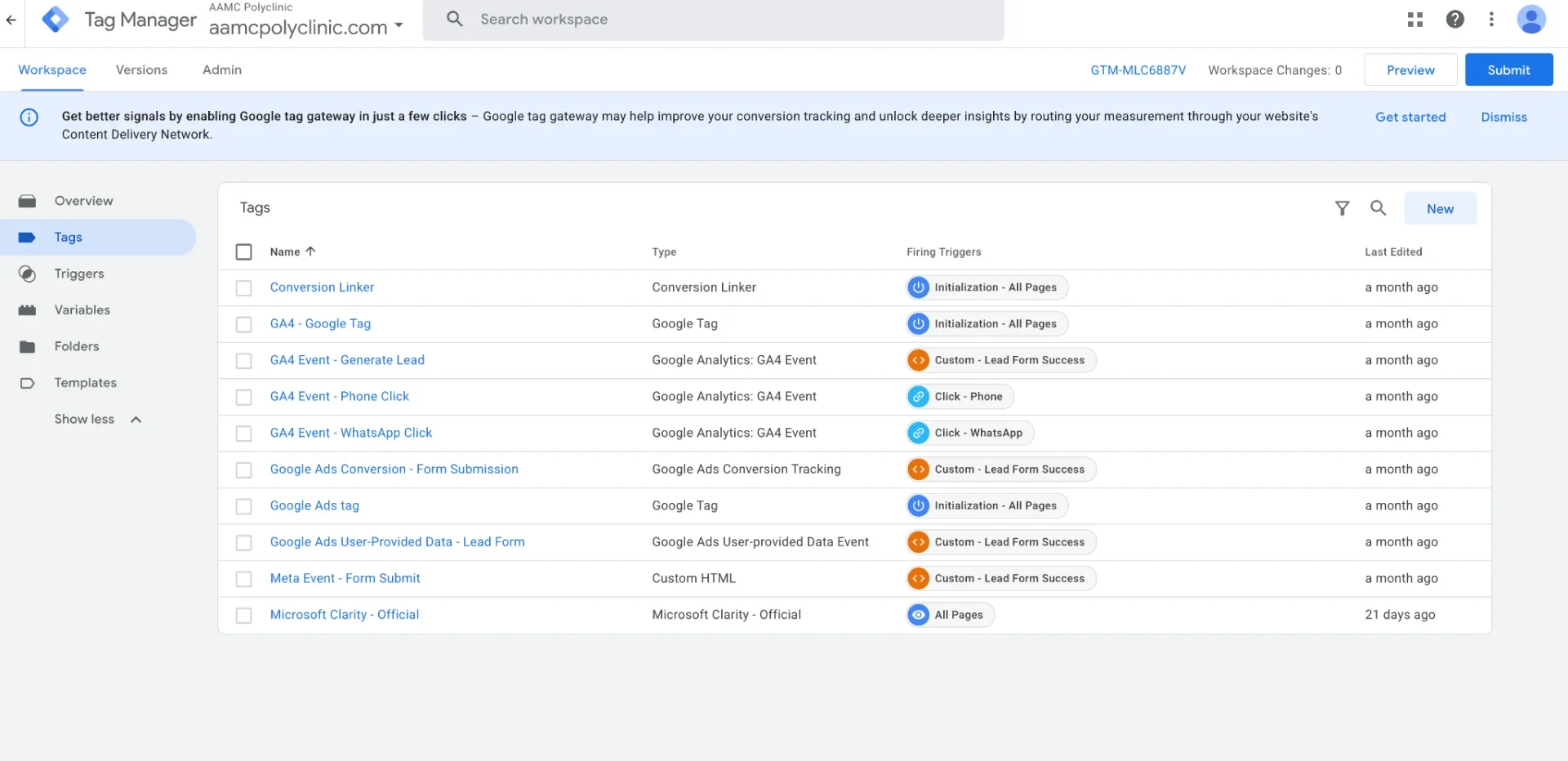This screenshot has height=761, width=1568.
Task: Open the GA4 Event - WhatsApp Click tag
Action: 351,433
